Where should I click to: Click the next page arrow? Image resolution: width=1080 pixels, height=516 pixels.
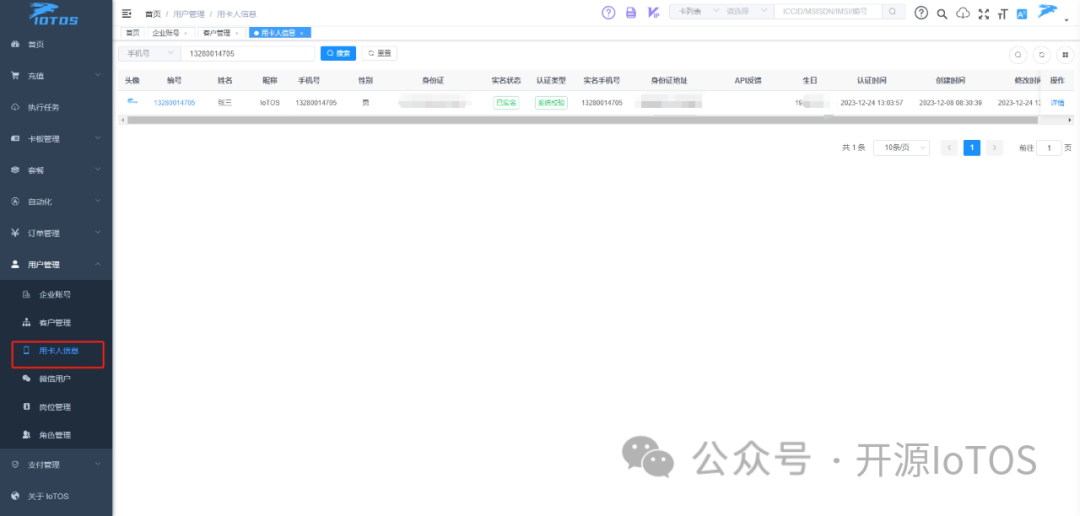pyautogui.click(x=994, y=147)
